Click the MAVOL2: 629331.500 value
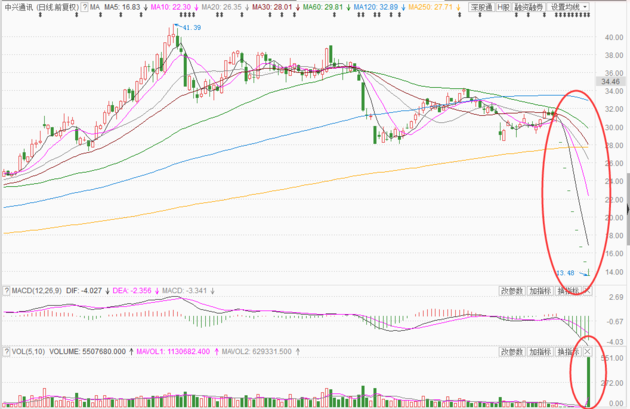The image size is (630, 409). (x=257, y=352)
